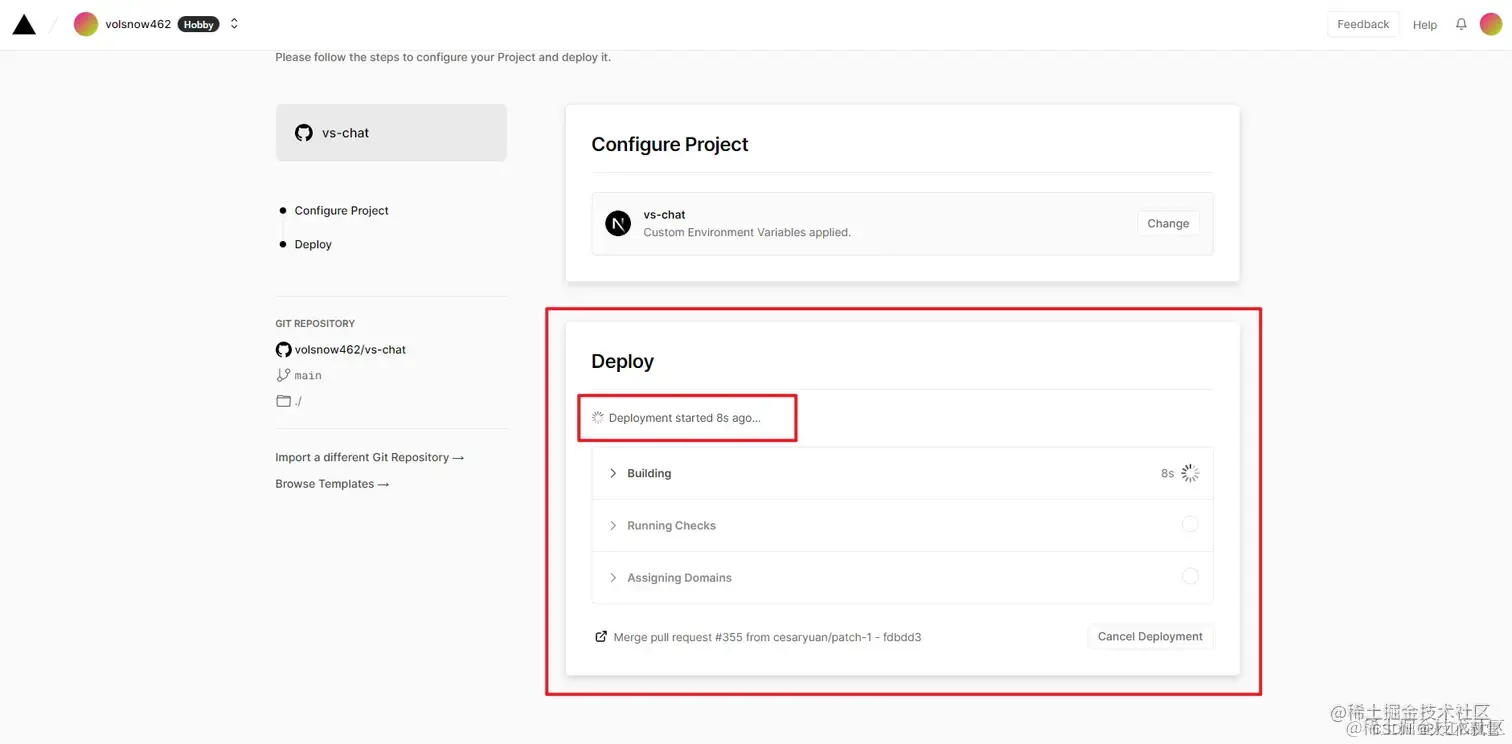Click the GitHub icon on vs-chat card
1512x744 pixels.
pyautogui.click(x=304, y=133)
